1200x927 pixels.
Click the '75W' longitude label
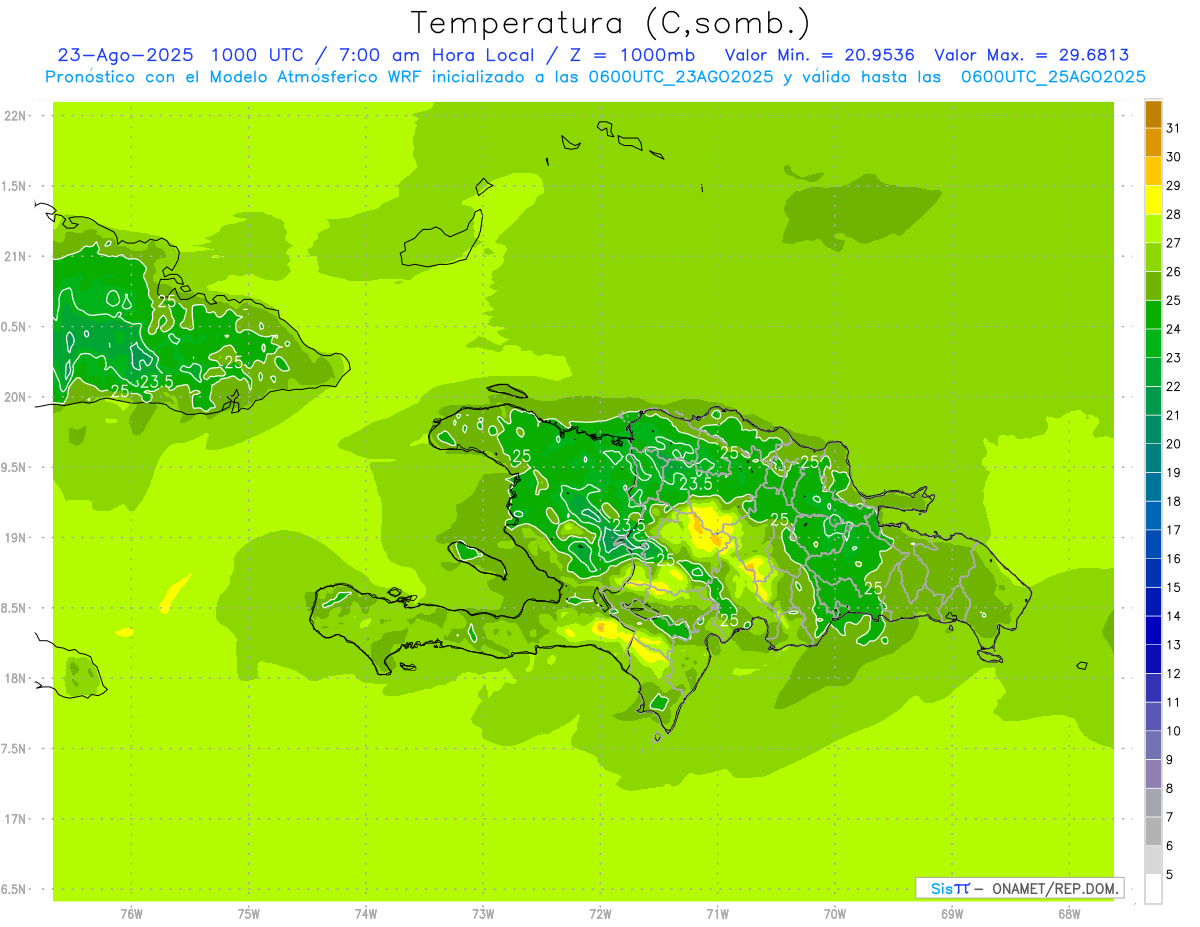[x=249, y=913]
